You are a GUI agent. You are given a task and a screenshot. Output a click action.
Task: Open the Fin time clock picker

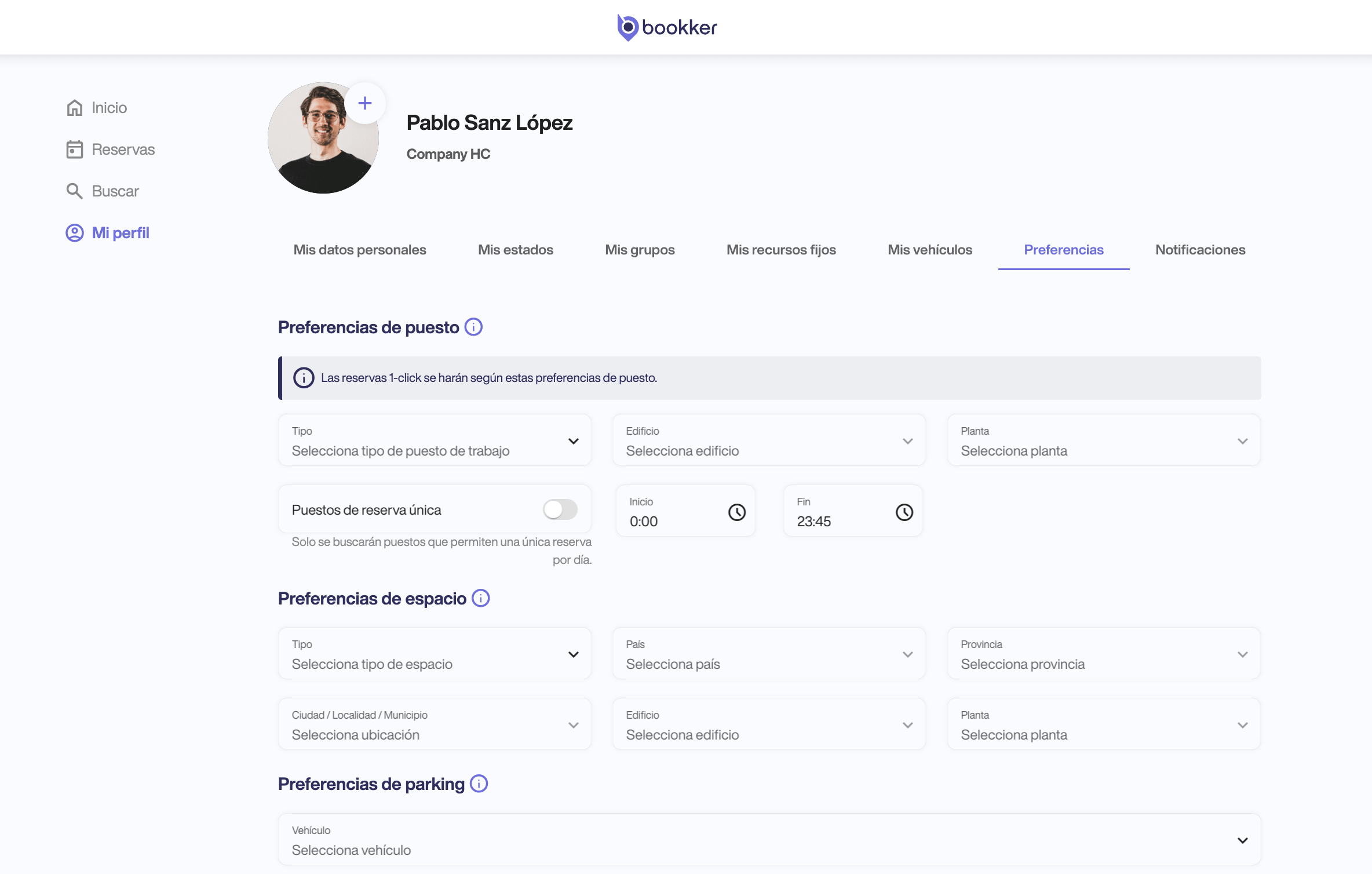[x=904, y=512]
